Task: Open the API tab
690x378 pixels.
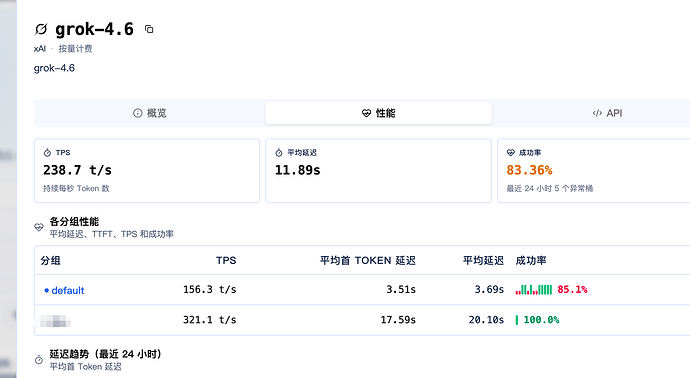Action: tap(607, 113)
